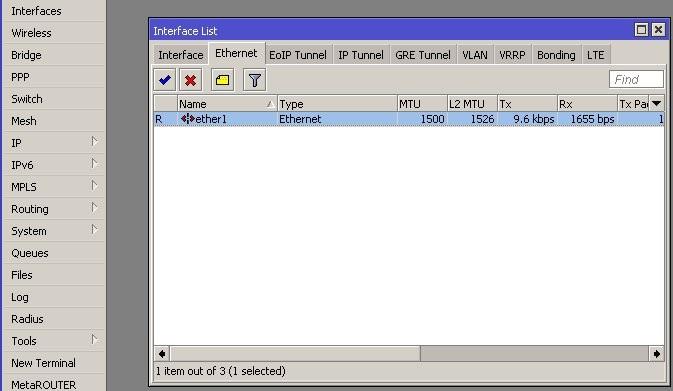673x391 pixels.
Task: Open the Switch menu item
Action: [54, 99]
